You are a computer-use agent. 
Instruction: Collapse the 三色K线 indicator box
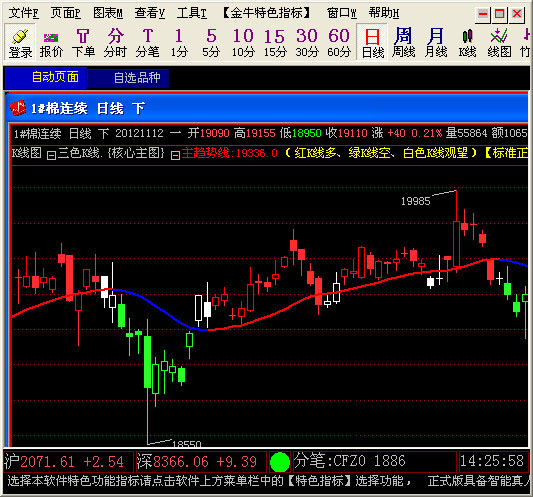[51, 155]
